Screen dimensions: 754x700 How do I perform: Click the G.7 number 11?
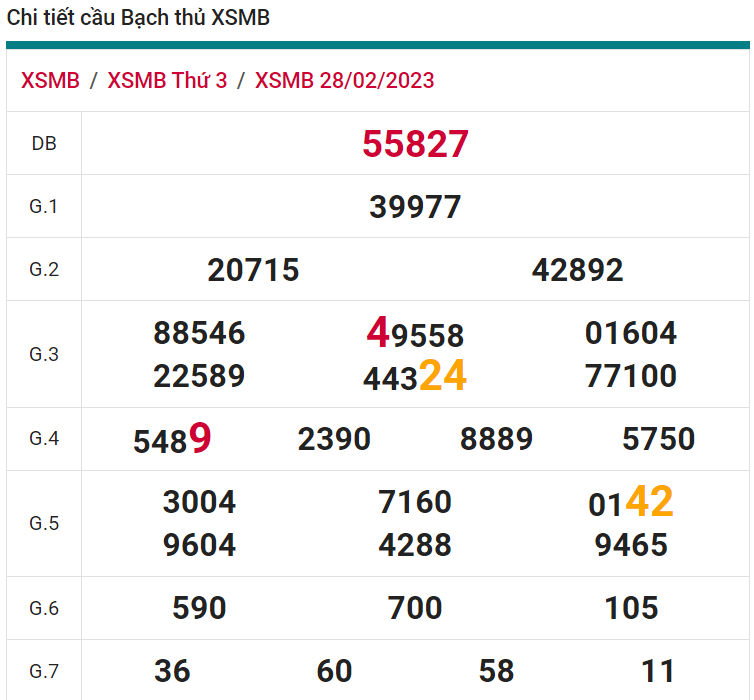point(658,671)
